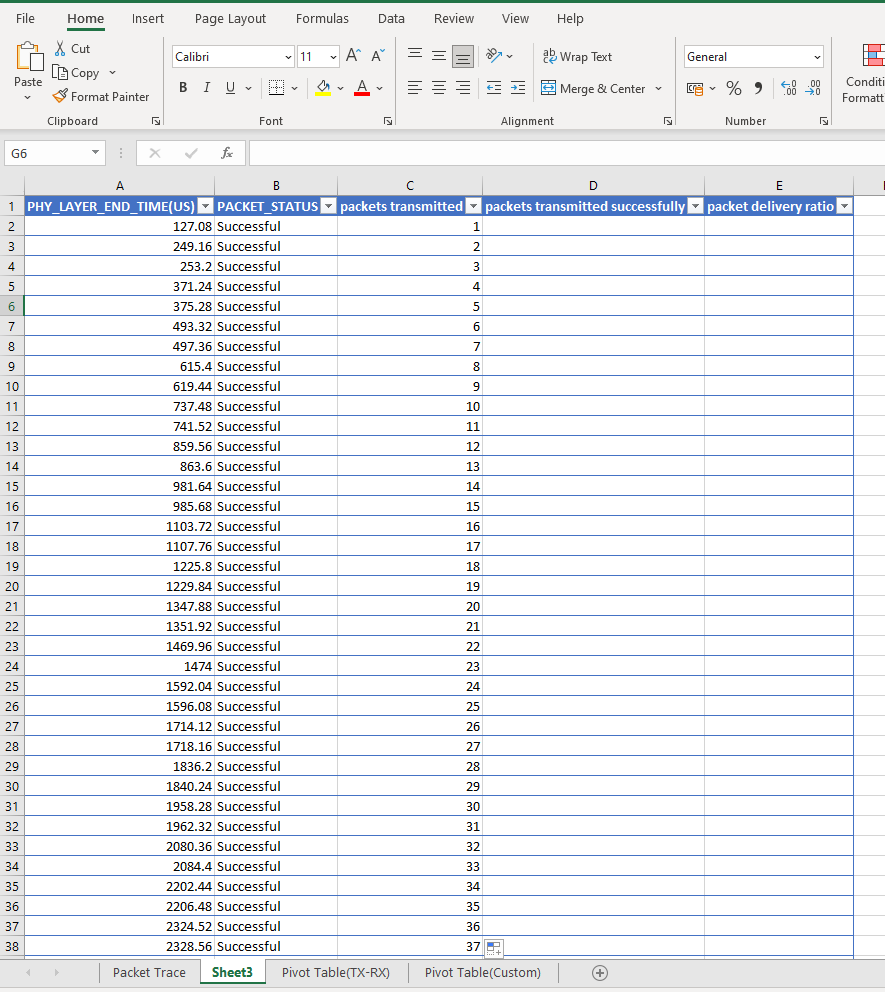The height and width of the screenshot is (992, 885).
Task: Activate the Format Painter brush
Action: click(60, 96)
